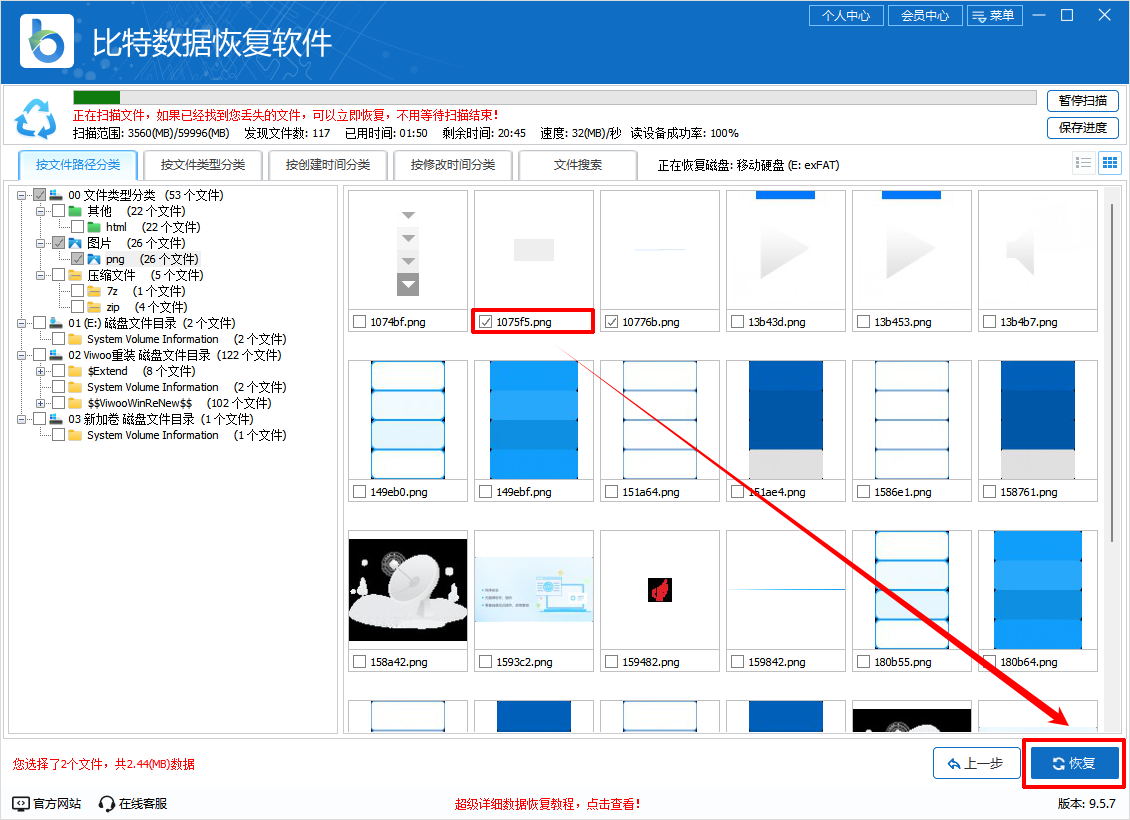
Task: Collapse the 图片 tree node
Action: pyautogui.click(x=40, y=244)
